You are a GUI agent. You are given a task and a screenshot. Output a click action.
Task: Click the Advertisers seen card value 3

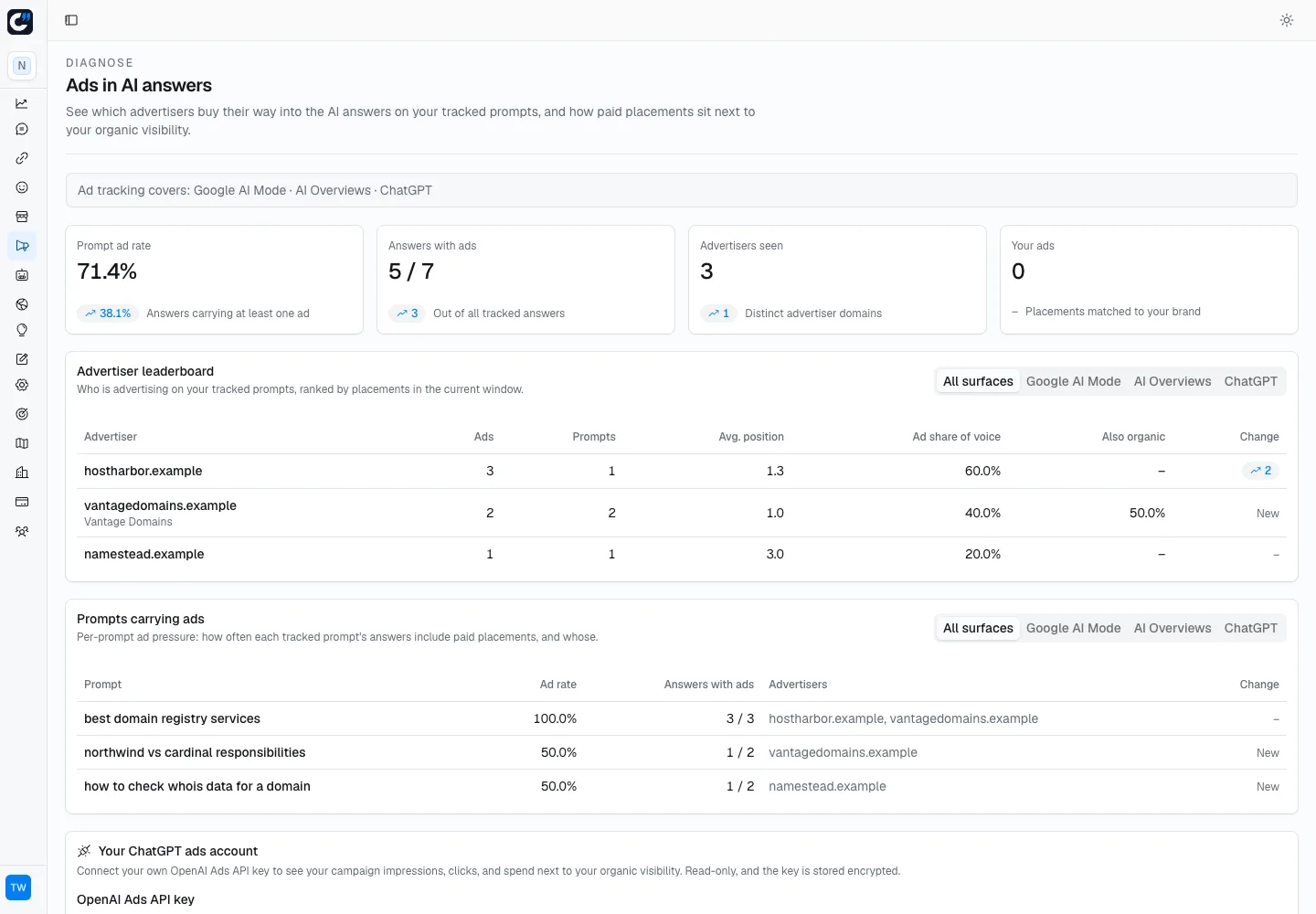tap(706, 271)
